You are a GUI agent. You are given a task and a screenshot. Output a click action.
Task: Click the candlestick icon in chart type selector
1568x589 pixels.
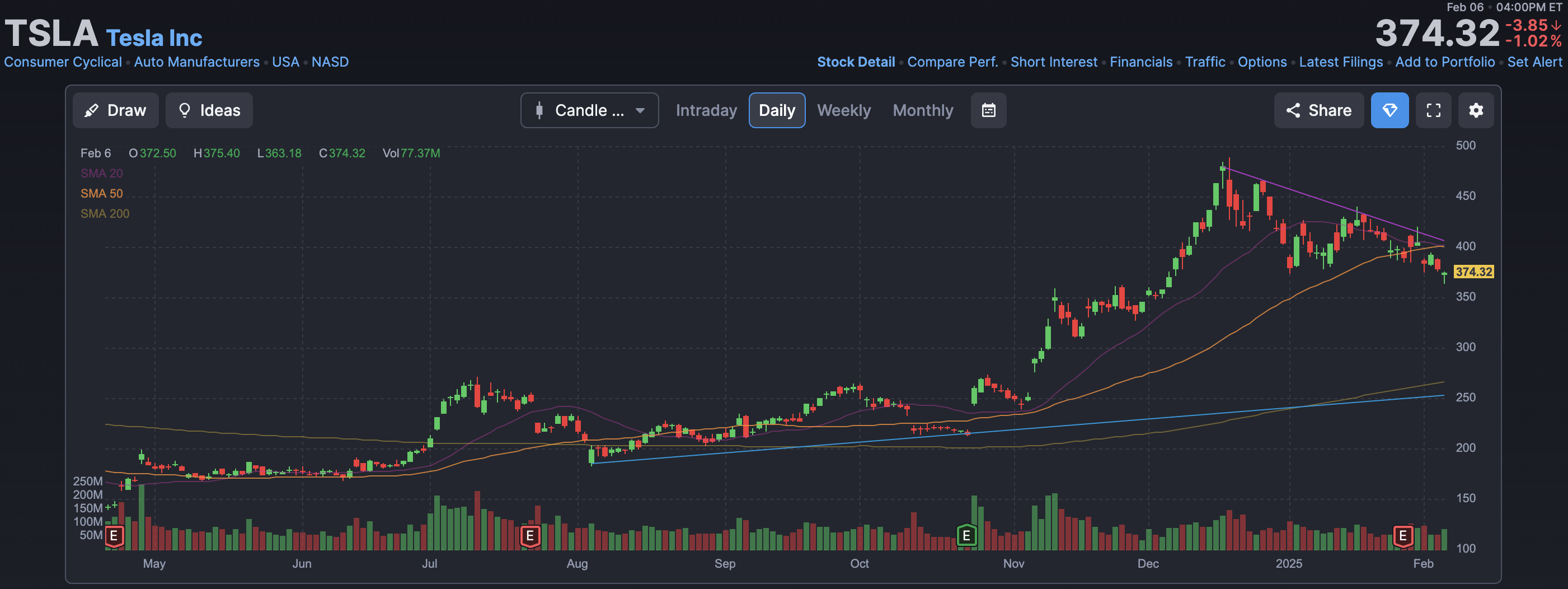click(x=539, y=110)
